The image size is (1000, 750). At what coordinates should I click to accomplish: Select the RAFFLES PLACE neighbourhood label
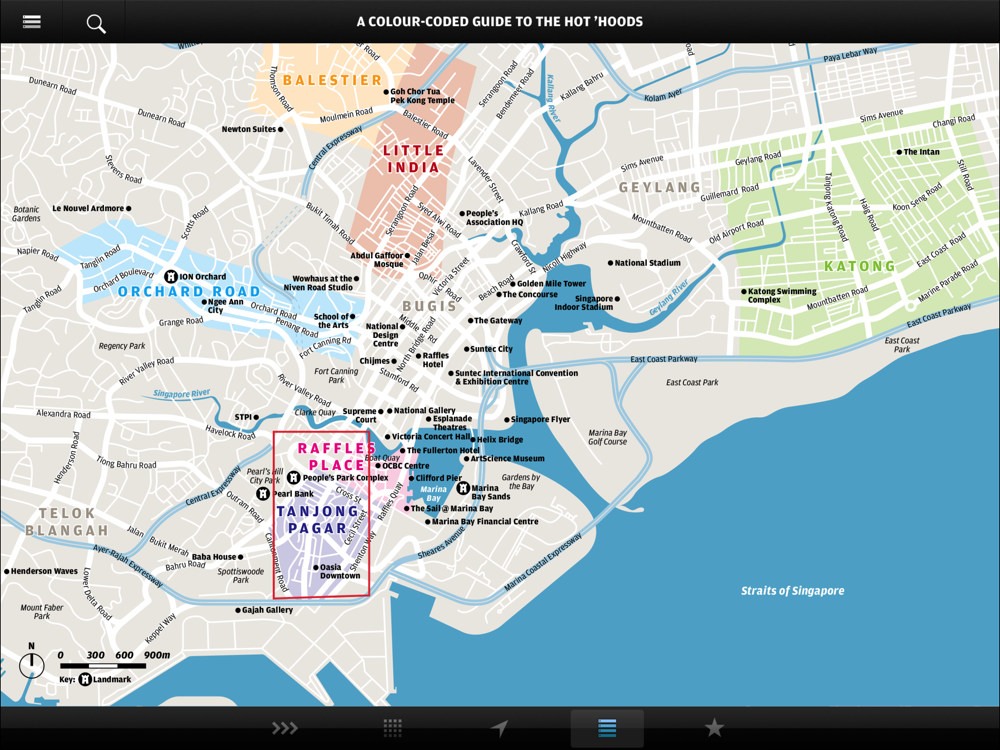tap(337, 457)
